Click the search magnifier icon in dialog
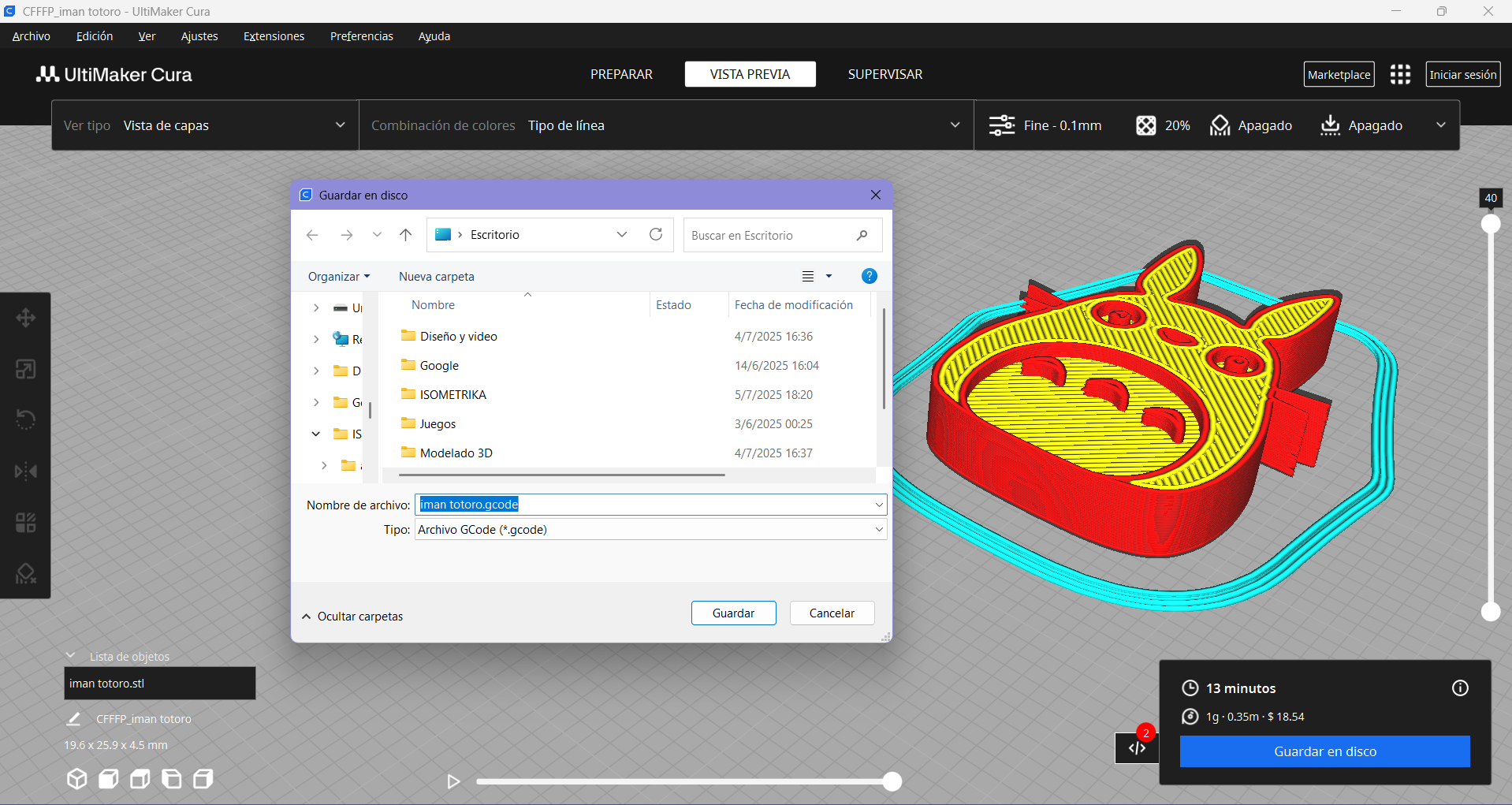 pos(862,235)
